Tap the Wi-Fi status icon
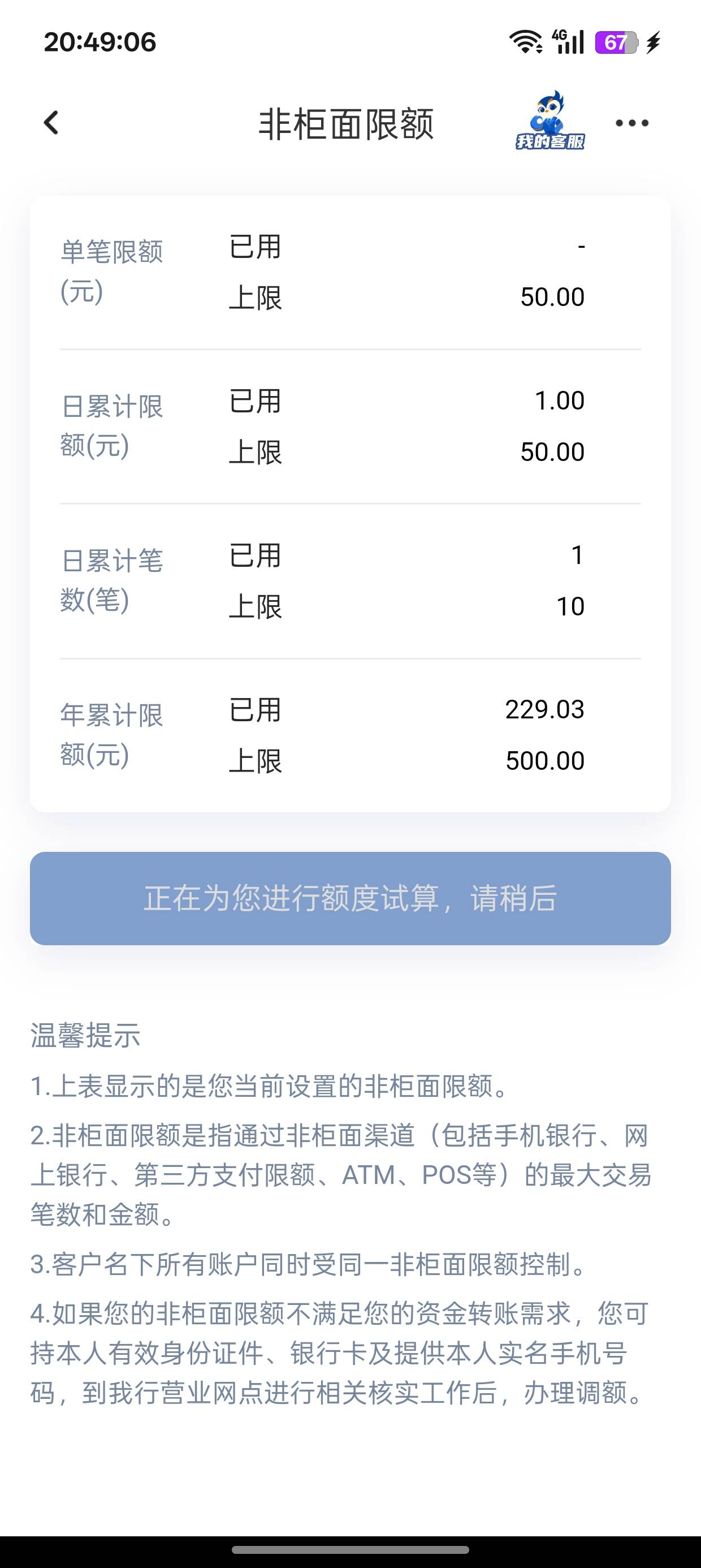 tap(526, 42)
